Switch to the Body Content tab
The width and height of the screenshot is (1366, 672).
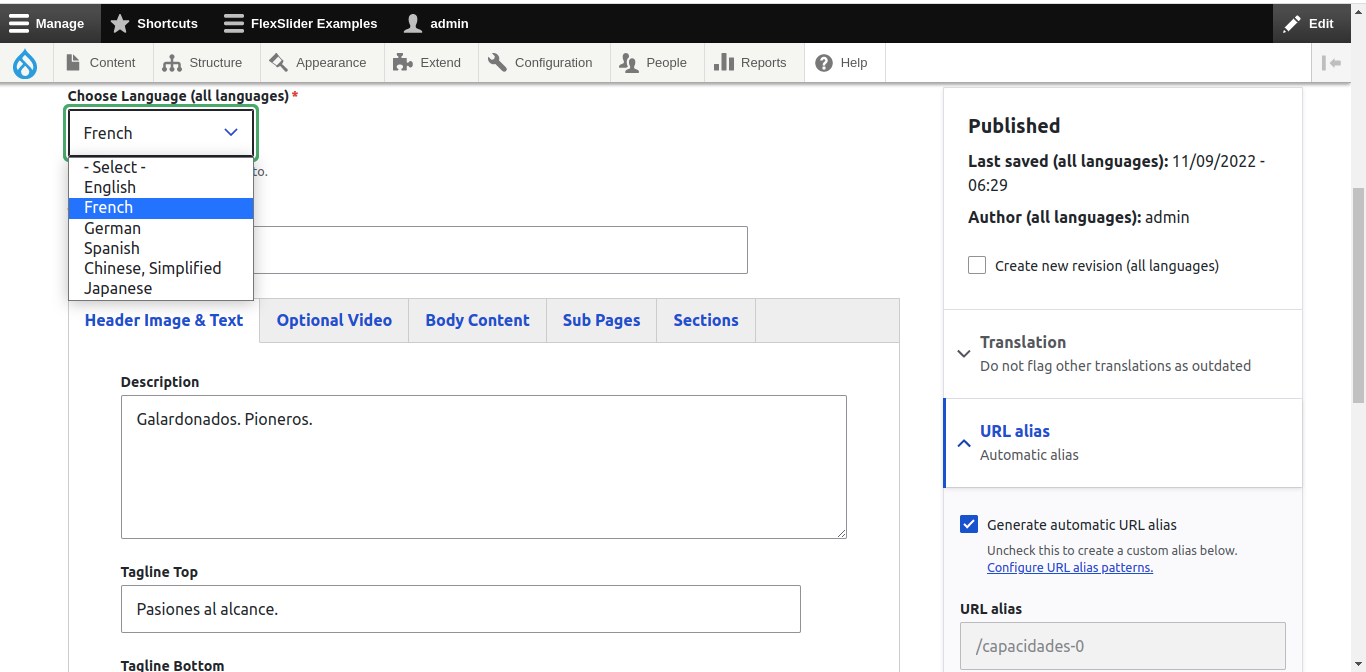pyautogui.click(x=477, y=321)
